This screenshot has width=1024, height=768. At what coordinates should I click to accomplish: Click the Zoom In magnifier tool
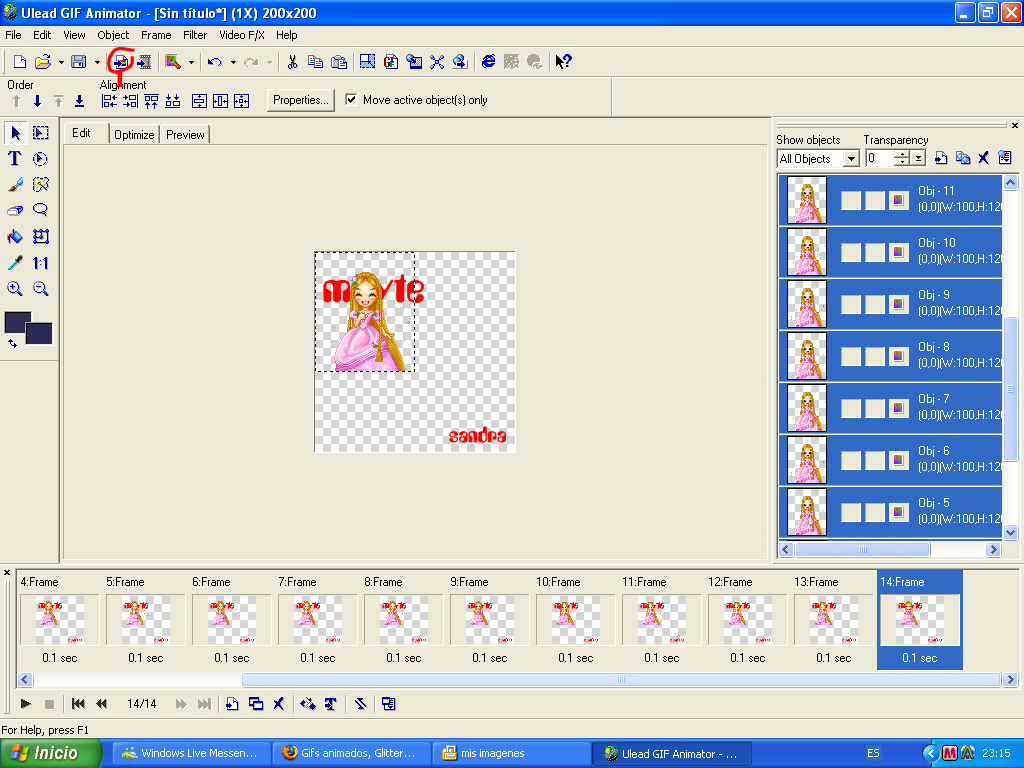coord(15,289)
